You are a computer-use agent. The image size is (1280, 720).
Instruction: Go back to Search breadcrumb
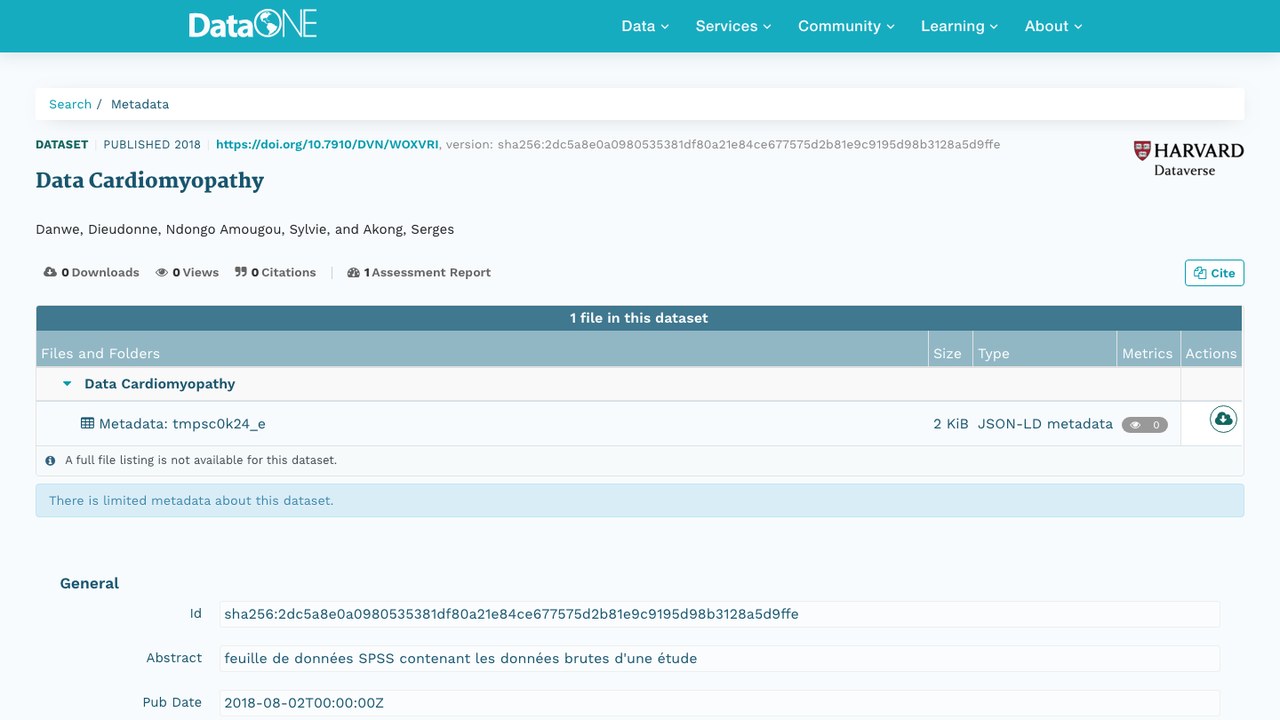(x=70, y=104)
